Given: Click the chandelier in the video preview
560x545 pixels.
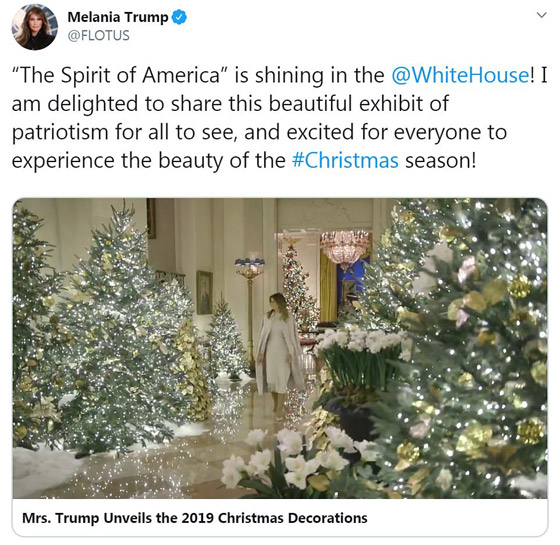Looking at the screenshot, I should 344,247.
